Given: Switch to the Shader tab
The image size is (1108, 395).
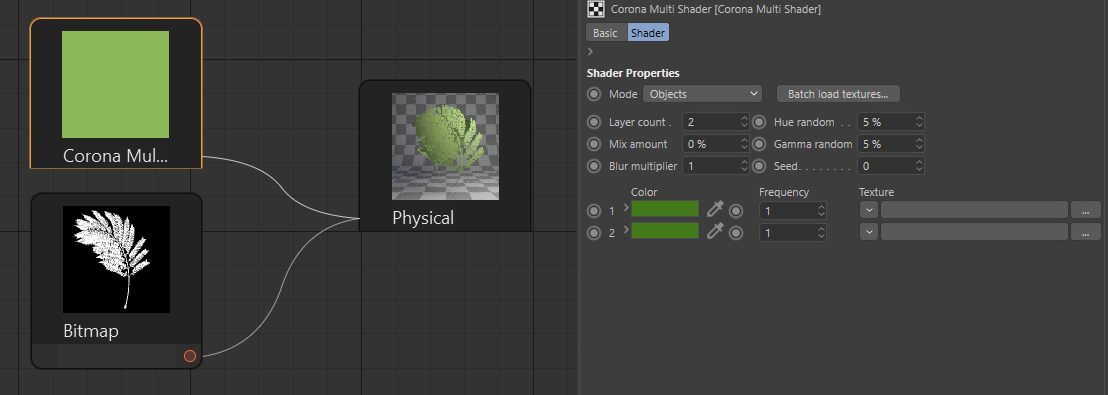Looking at the screenshot, I should [648, 33].
